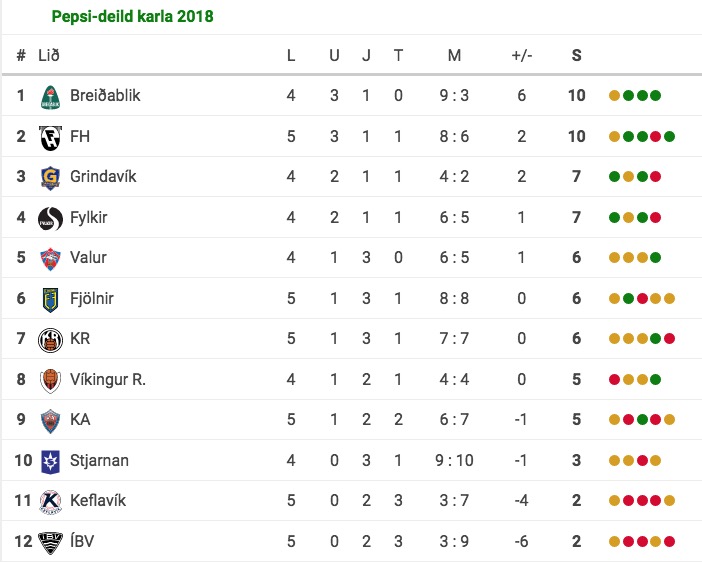Open the Pepsi-deild karla 2018 heading link
702x562 pixels.
pyautogui.click(x=132, y=17)
